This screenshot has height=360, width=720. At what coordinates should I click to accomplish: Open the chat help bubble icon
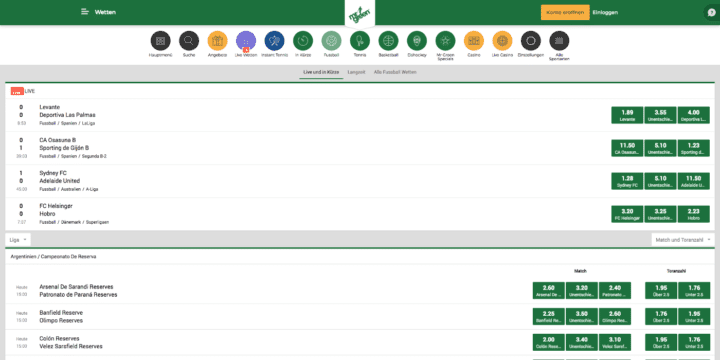pos(711,13)
